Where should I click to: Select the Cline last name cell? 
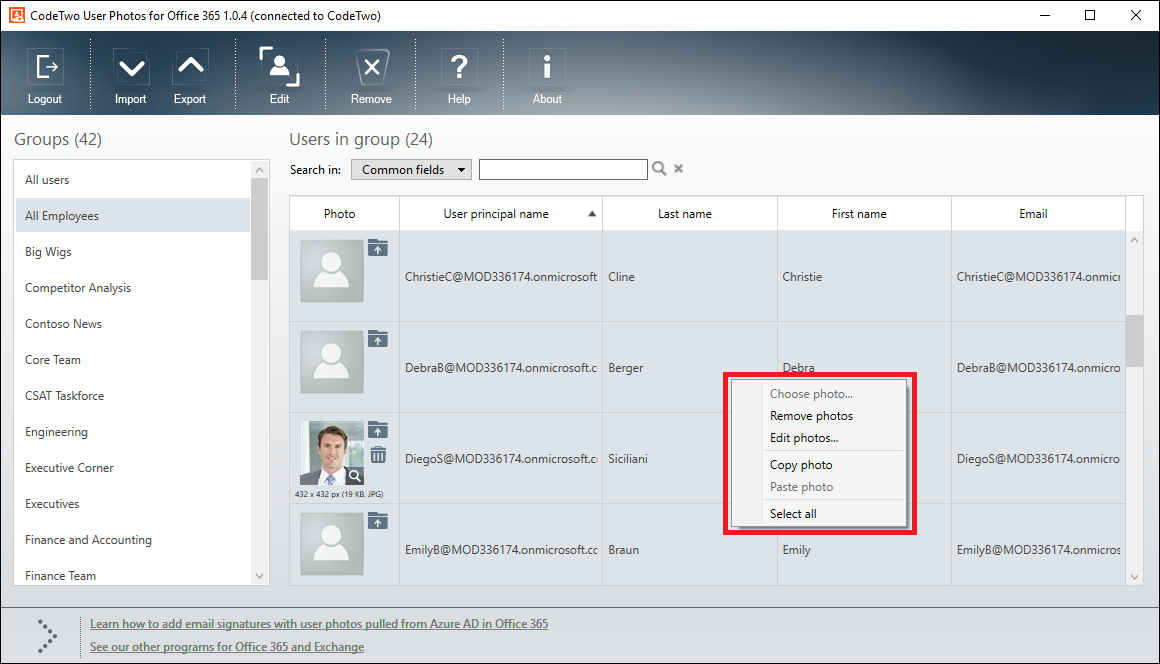click(689, 277)
